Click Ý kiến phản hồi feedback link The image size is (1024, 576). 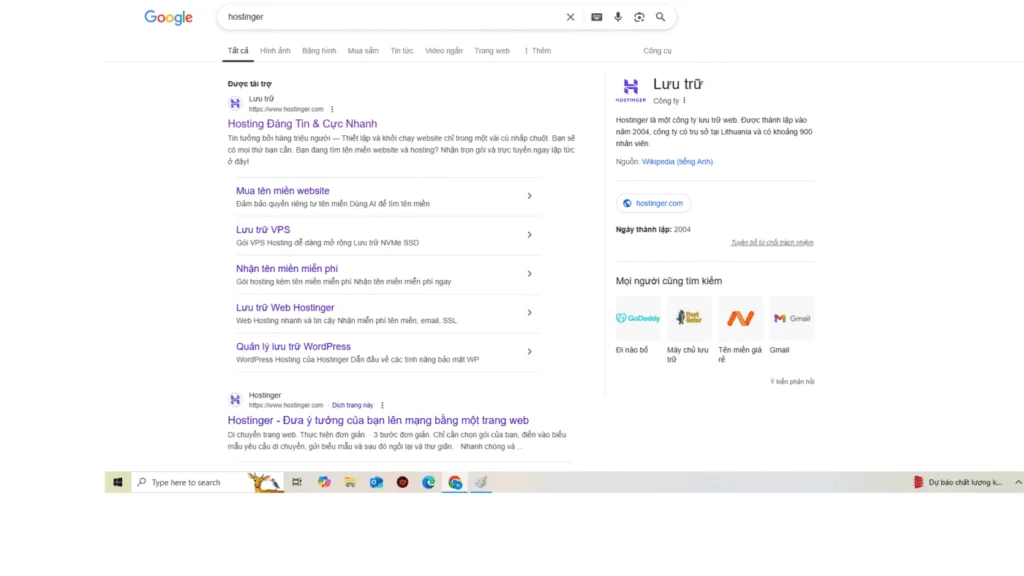[792, 381]
